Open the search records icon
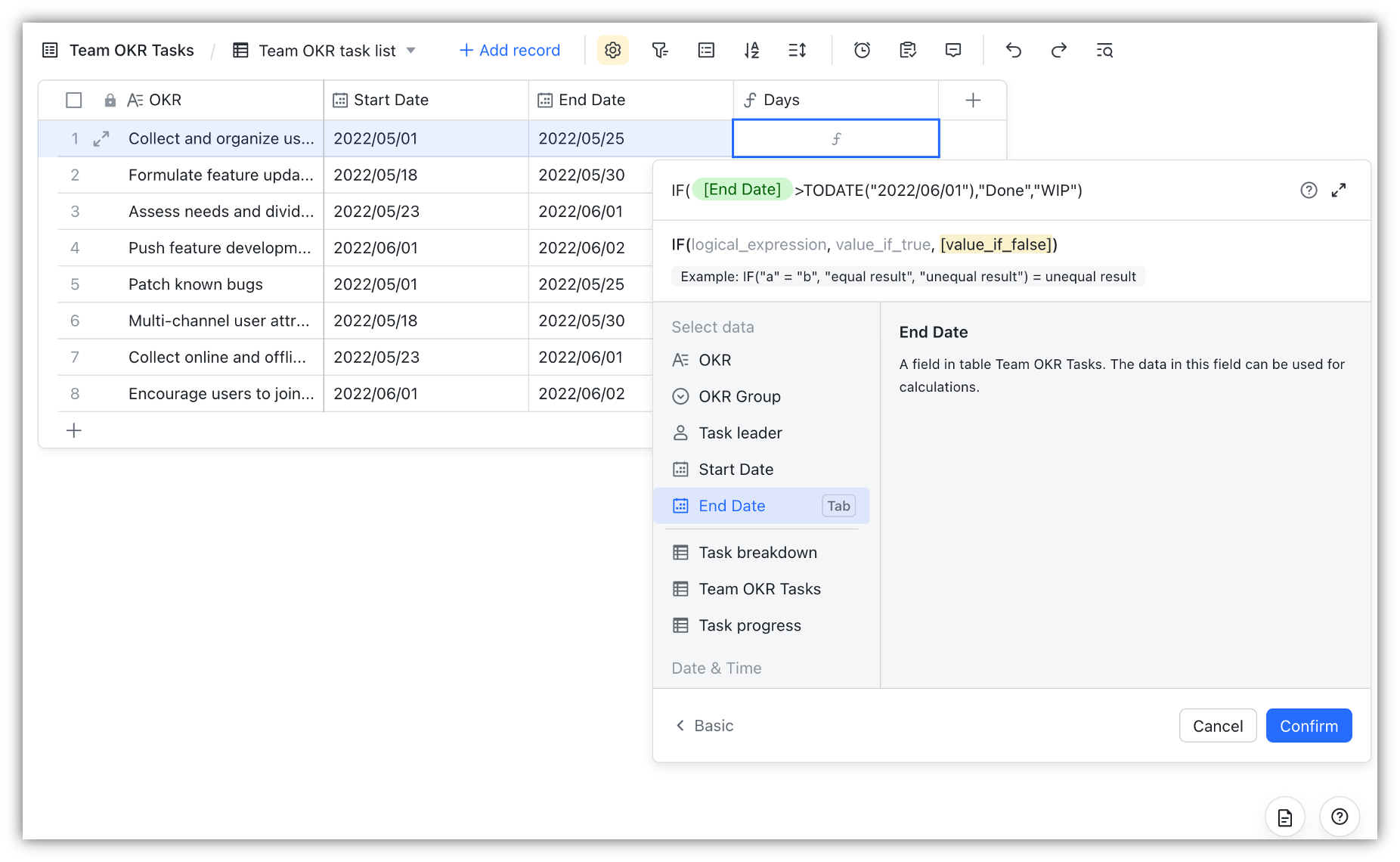This screenshot has width=1400, height=862. [x=1104, y=51]
